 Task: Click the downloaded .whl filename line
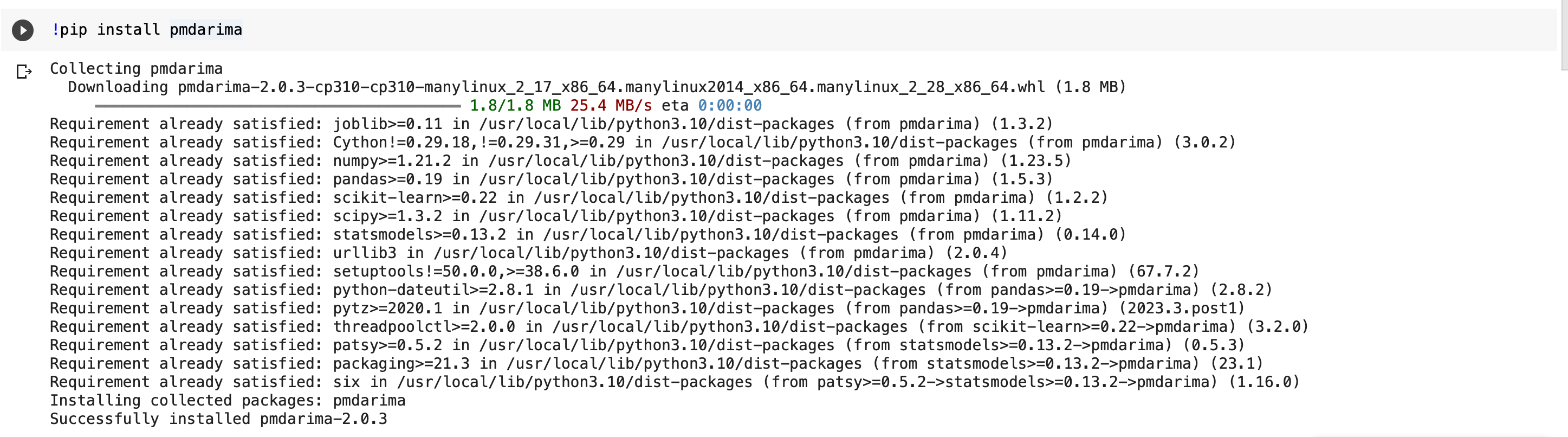point(597,87)
